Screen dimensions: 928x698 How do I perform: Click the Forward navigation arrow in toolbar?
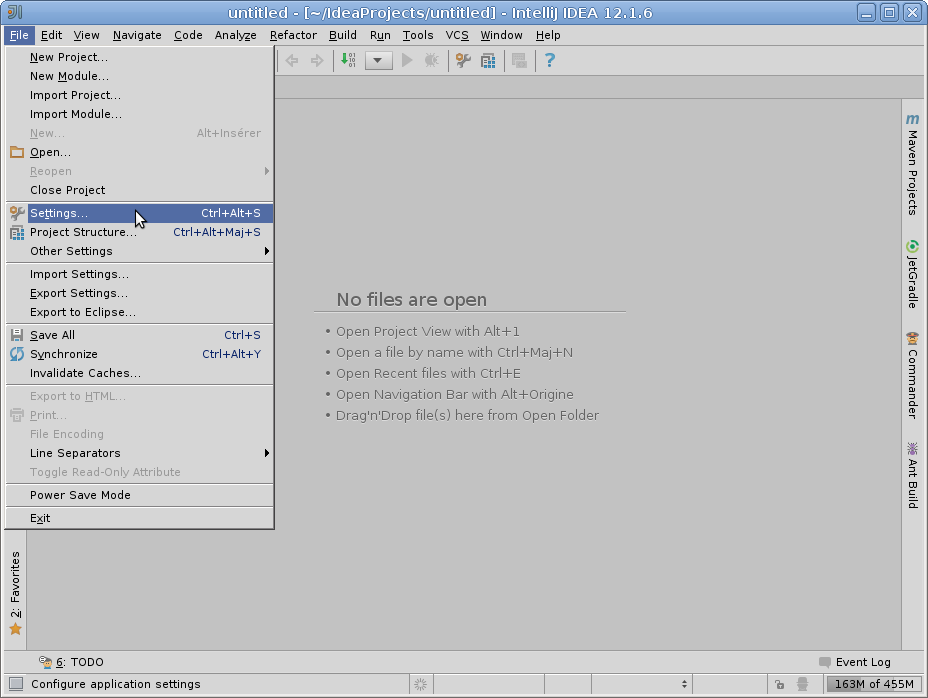click(x=317, y=60)
